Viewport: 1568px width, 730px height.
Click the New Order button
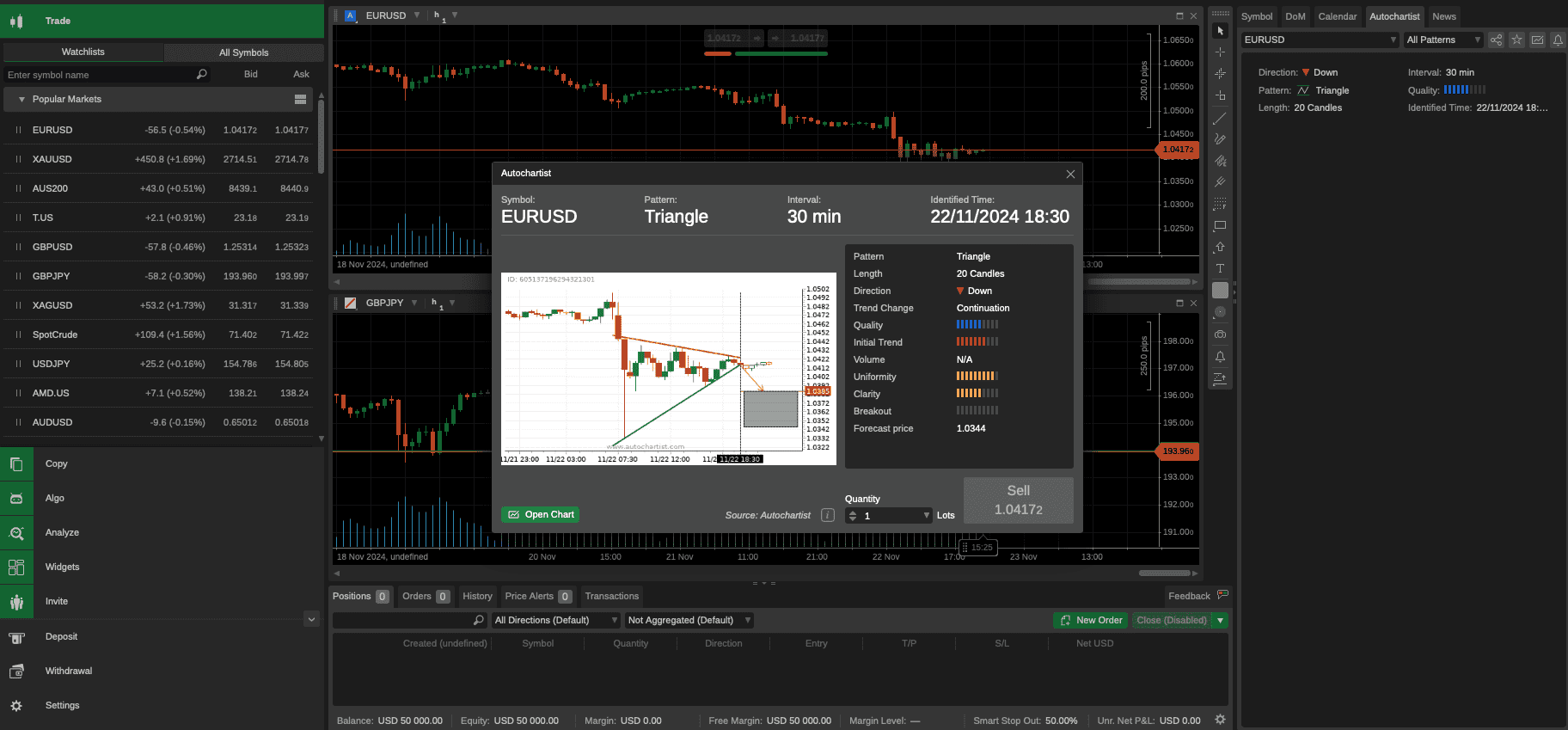[x=1091, y=620]
